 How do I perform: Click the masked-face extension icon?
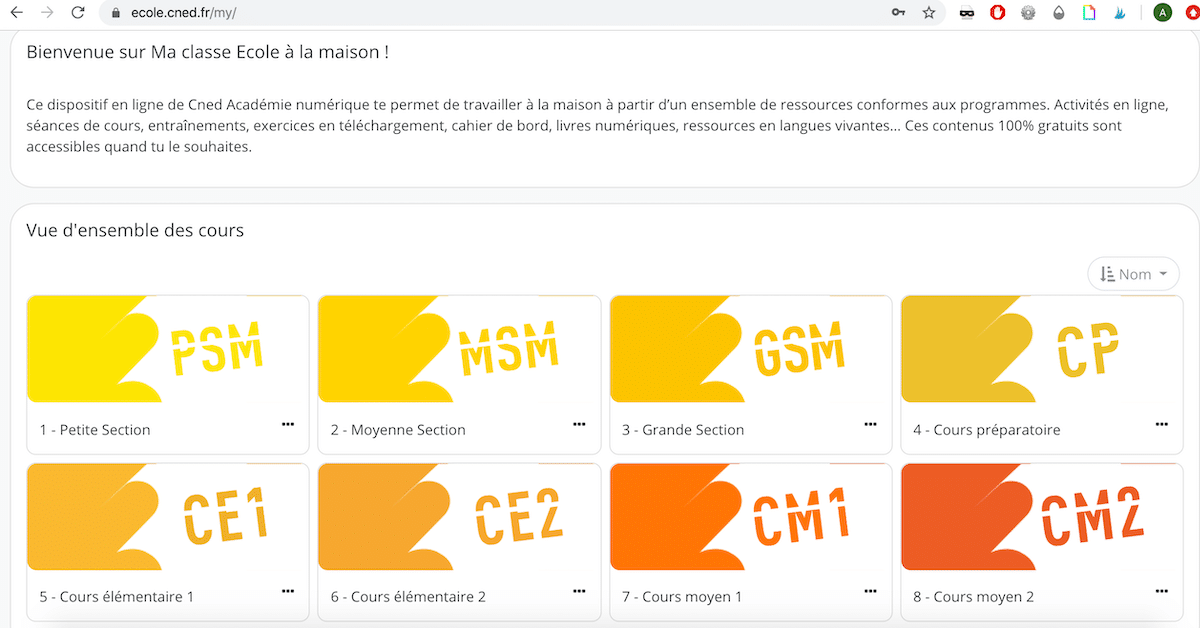(x=967, y=13)
